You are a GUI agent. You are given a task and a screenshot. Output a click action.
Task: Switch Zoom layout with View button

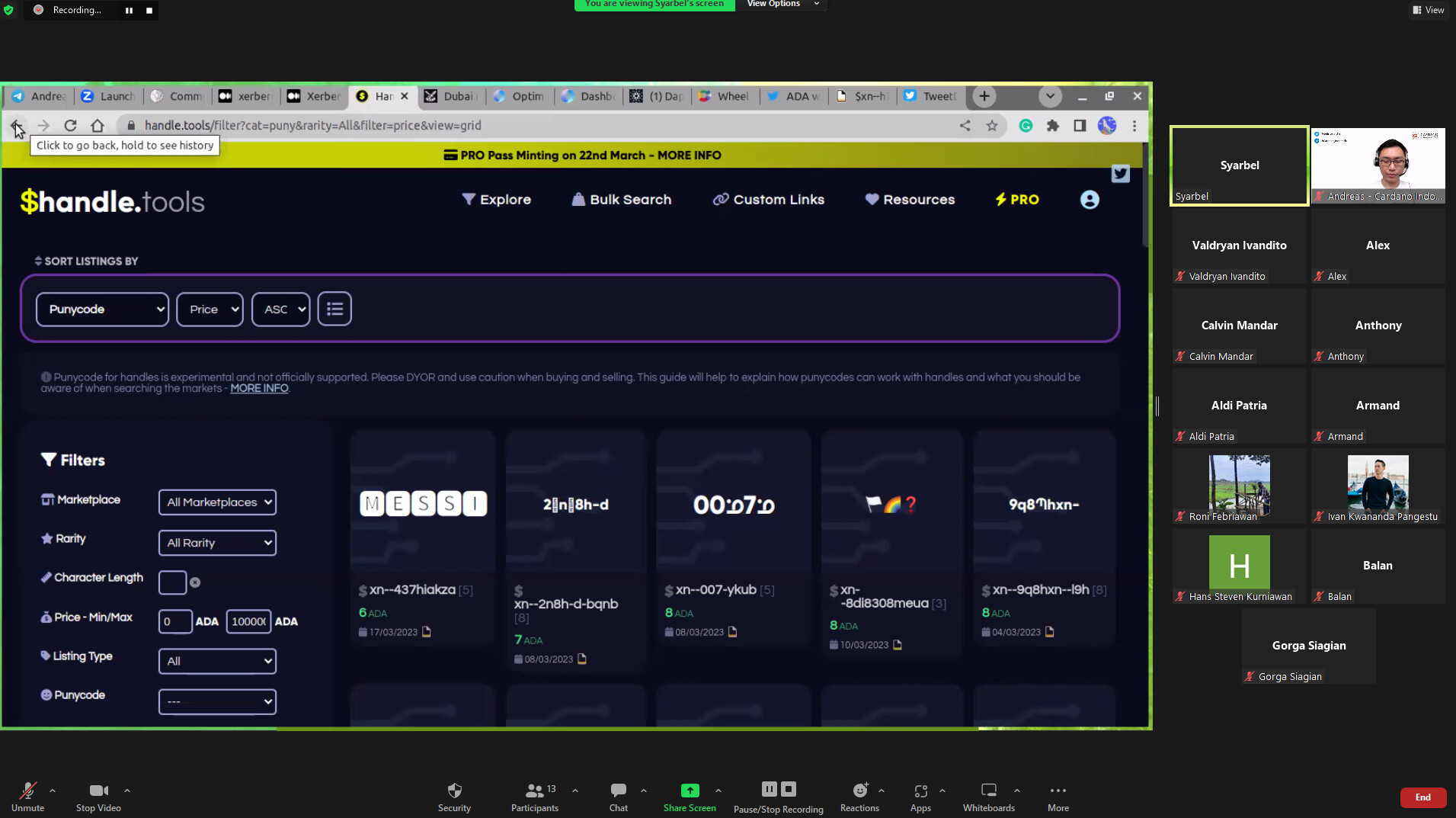[x=1429, y=10]
